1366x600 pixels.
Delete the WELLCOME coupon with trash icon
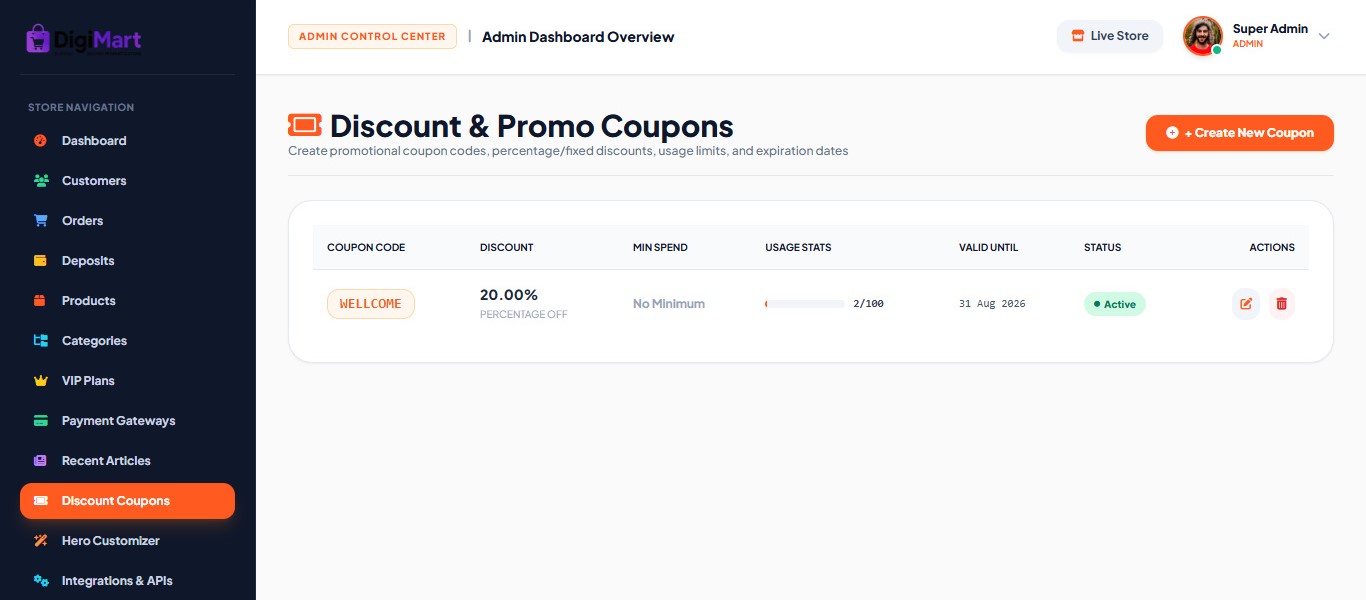pos(1282,304)
